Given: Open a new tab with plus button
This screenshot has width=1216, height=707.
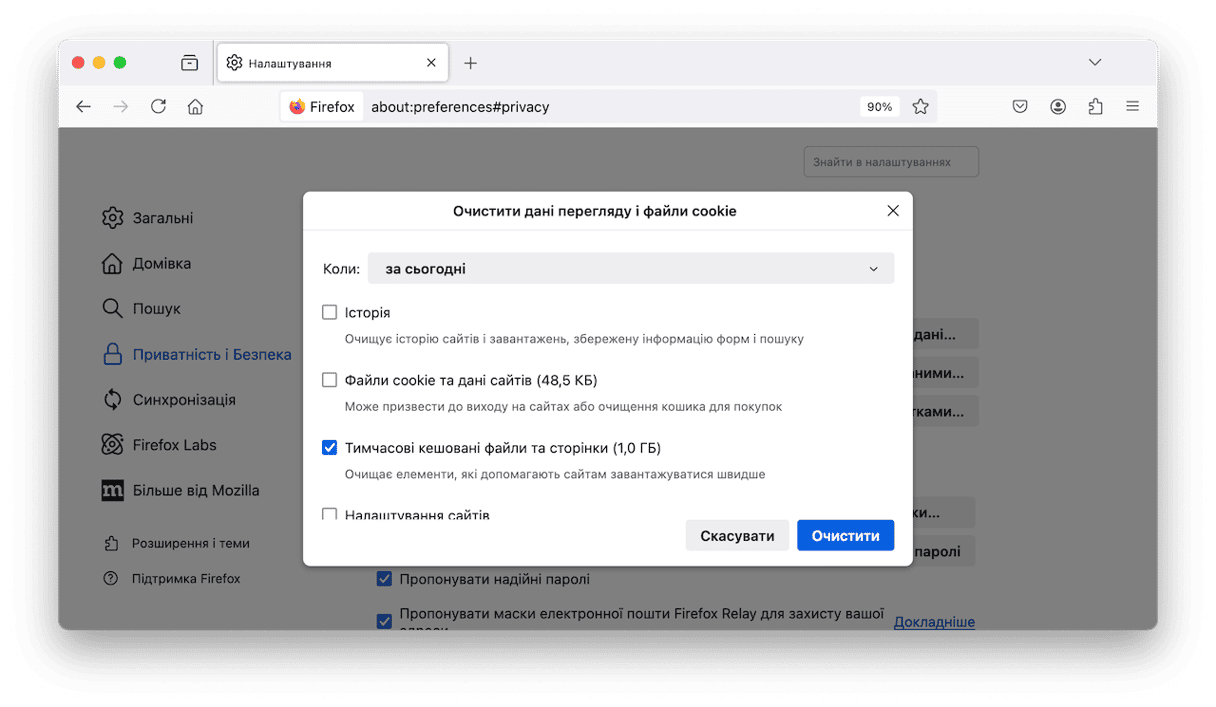Looking at the screenshot, I should click(x=470, y=63).
